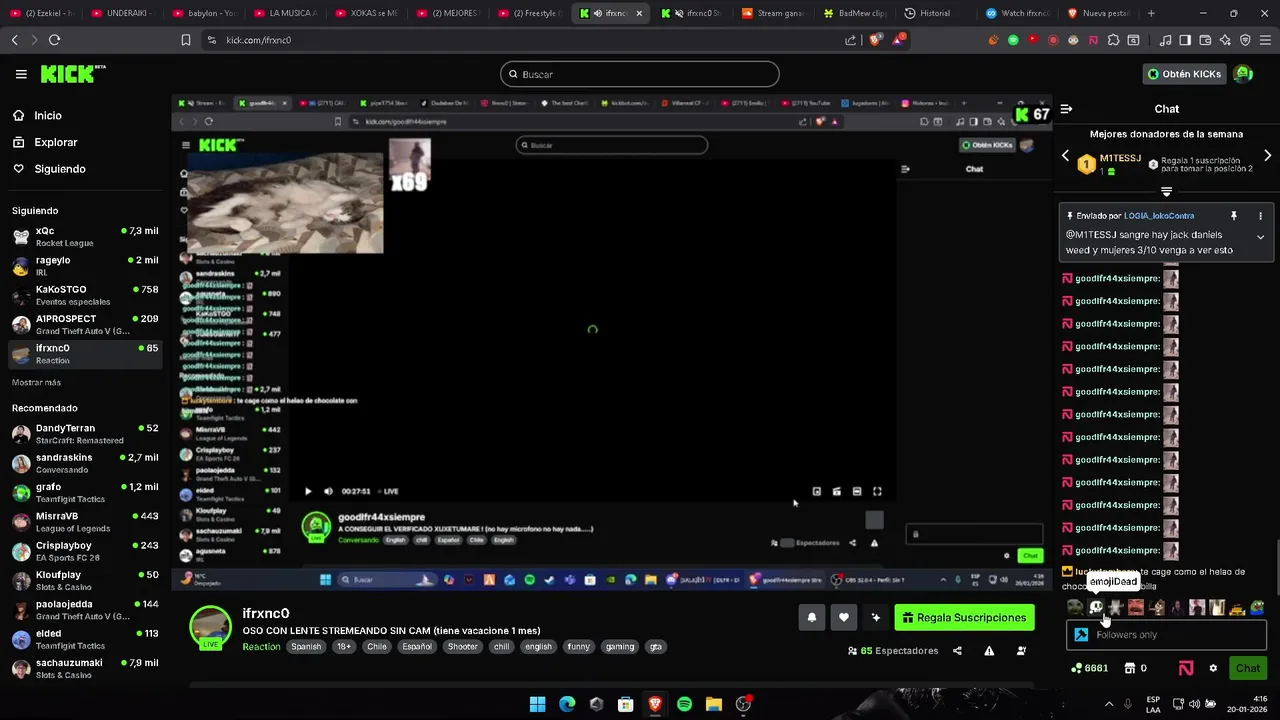Report stream via warning triangle icon
Screen dimensions: 1280x720
coord(989,651)
